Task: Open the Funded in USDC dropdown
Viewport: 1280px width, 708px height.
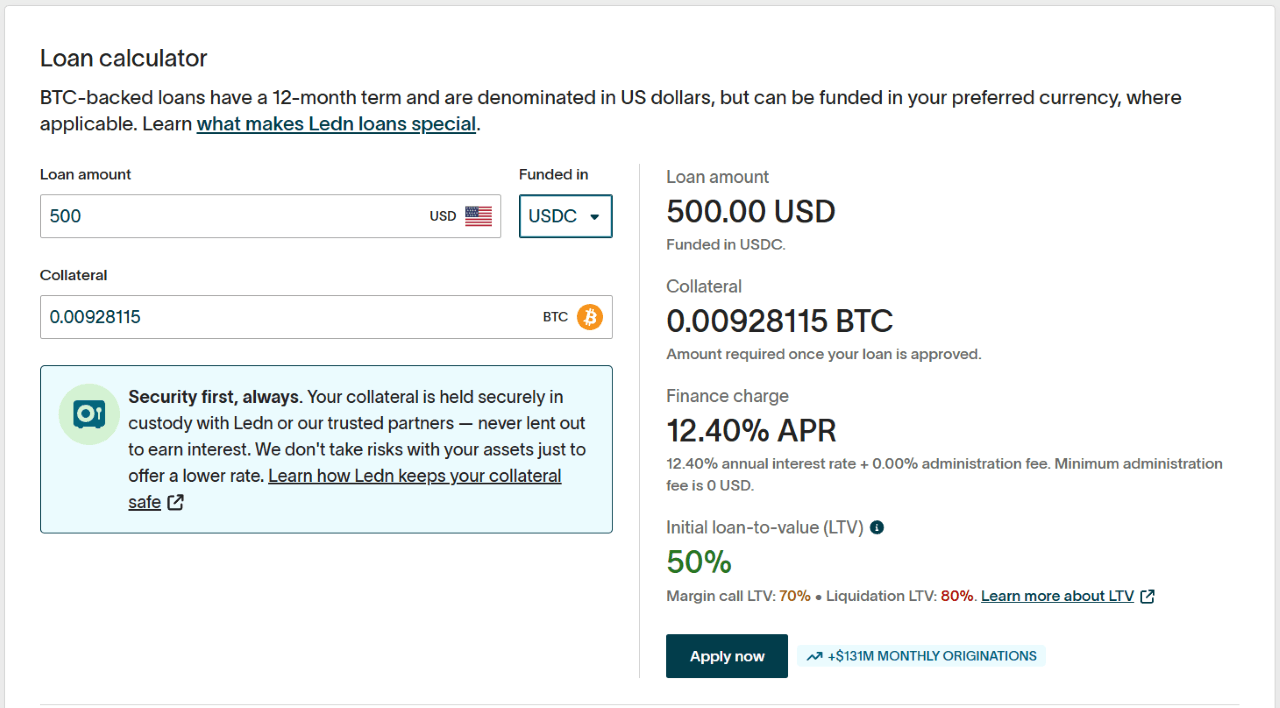Action: point(565,216)
